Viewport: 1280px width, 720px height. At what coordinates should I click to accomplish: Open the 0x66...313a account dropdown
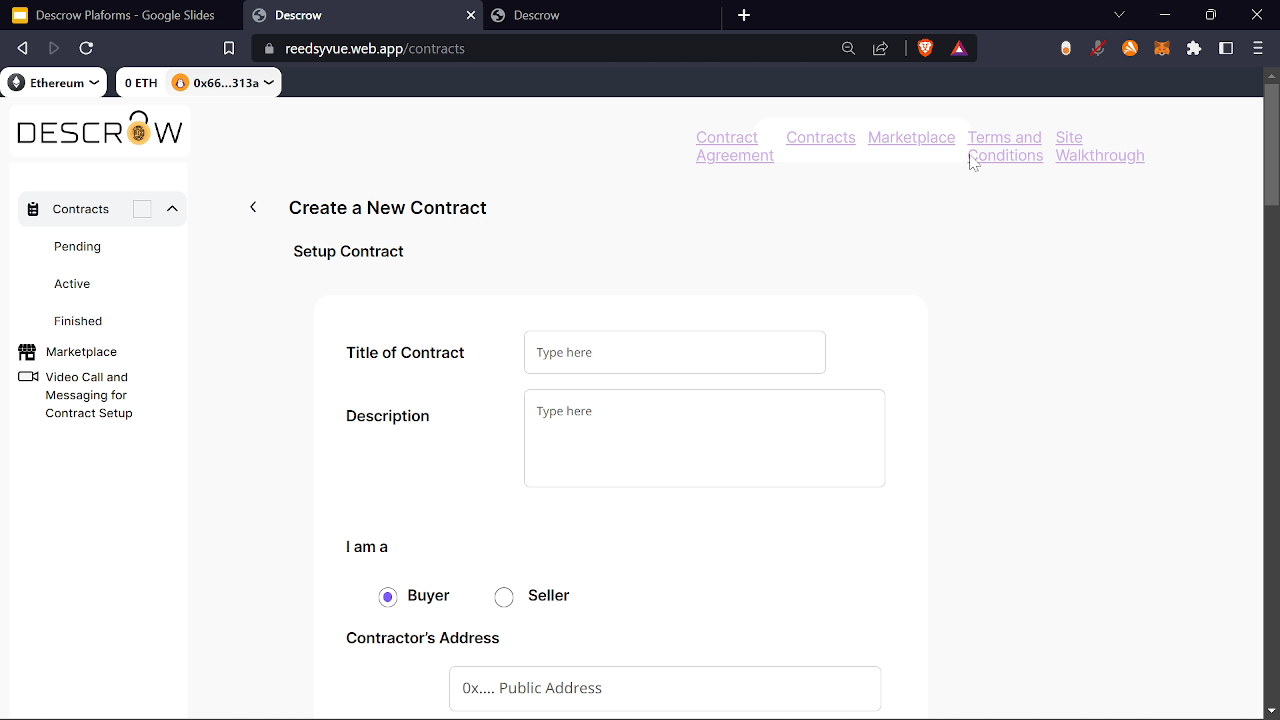tap(223, 83)
